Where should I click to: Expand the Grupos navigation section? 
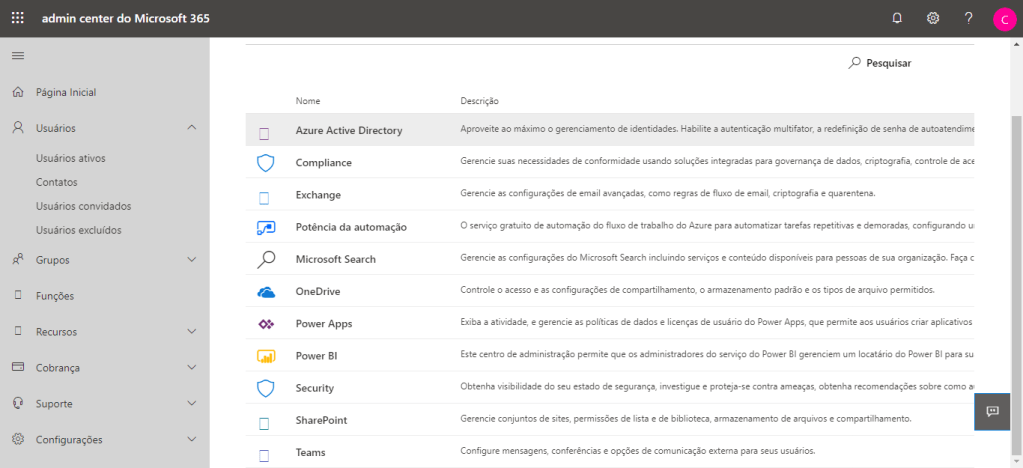click(x=192, y=260)
